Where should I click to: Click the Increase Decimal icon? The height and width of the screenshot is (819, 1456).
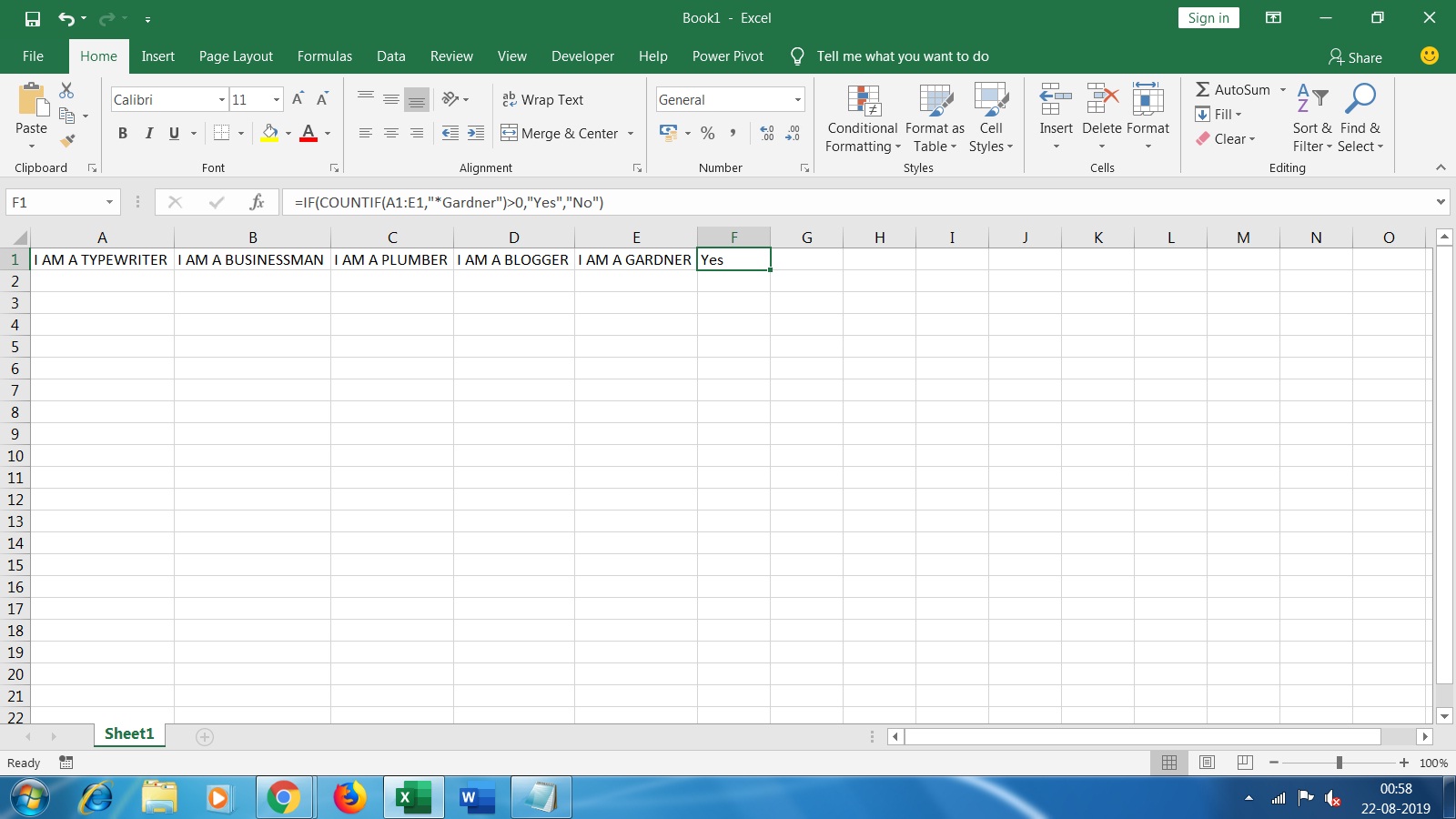(764, 133)
